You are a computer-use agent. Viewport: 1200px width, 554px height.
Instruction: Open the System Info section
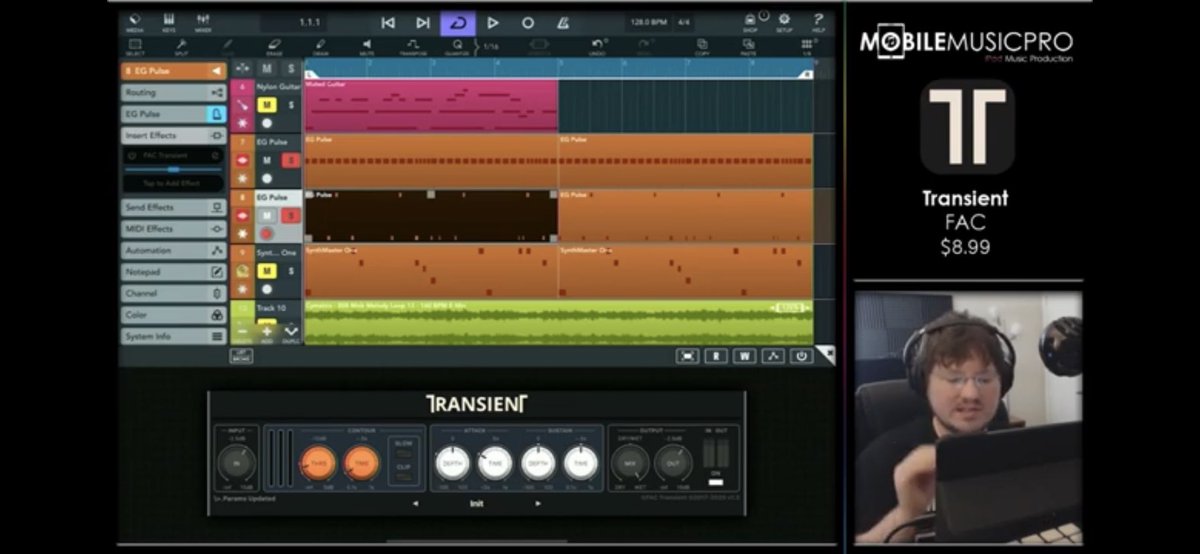(174, 336)
